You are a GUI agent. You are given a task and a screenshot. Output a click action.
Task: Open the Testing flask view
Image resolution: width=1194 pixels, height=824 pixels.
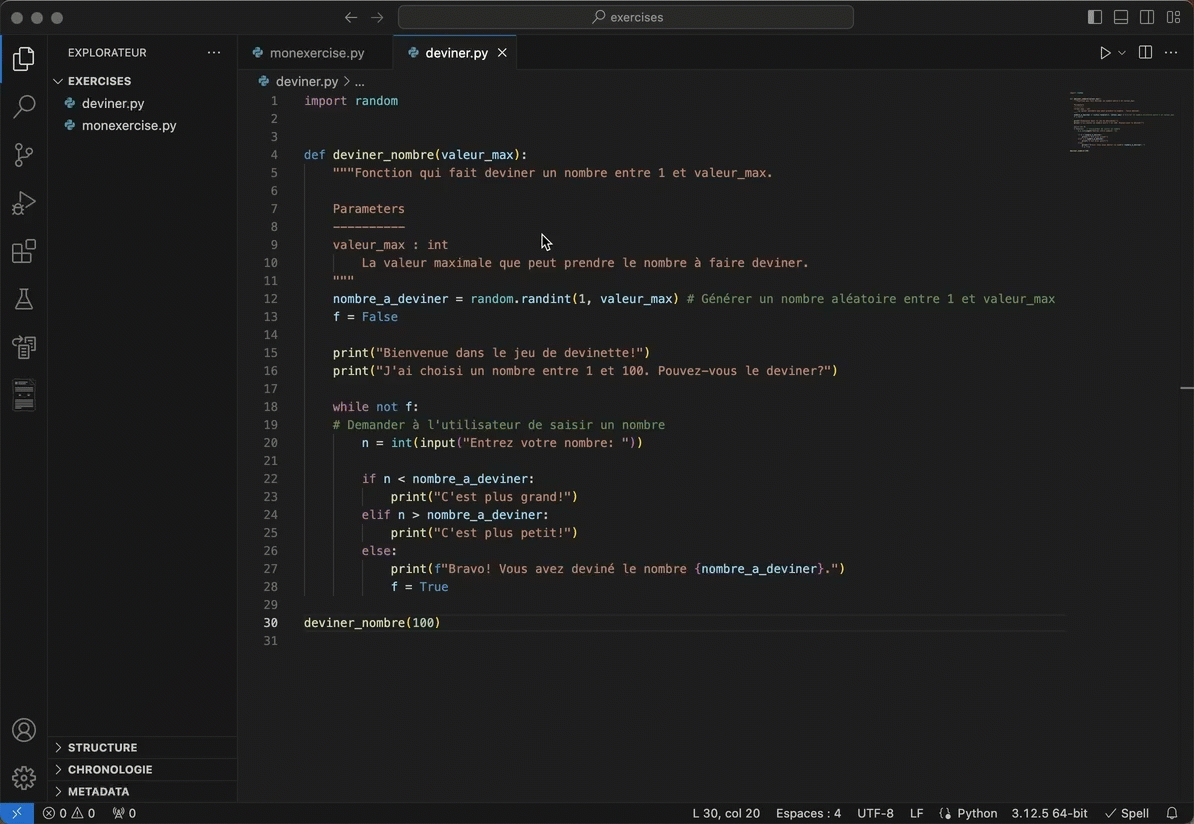coord(24,299)
